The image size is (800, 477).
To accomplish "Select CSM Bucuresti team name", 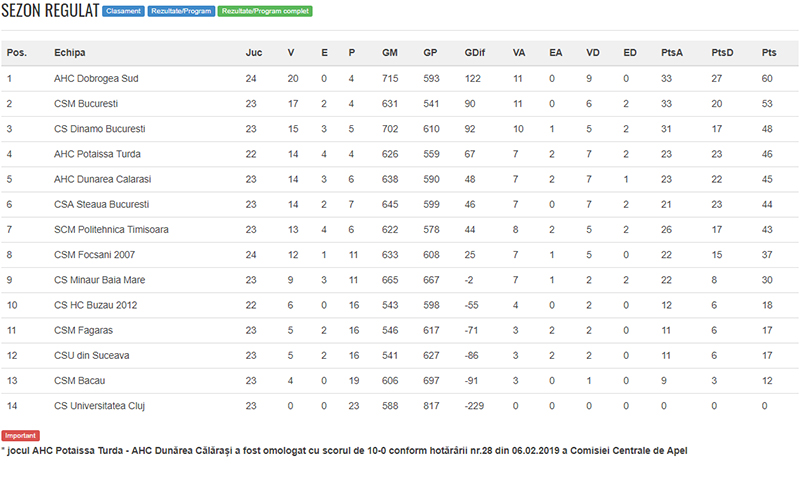I will [86, 103].
